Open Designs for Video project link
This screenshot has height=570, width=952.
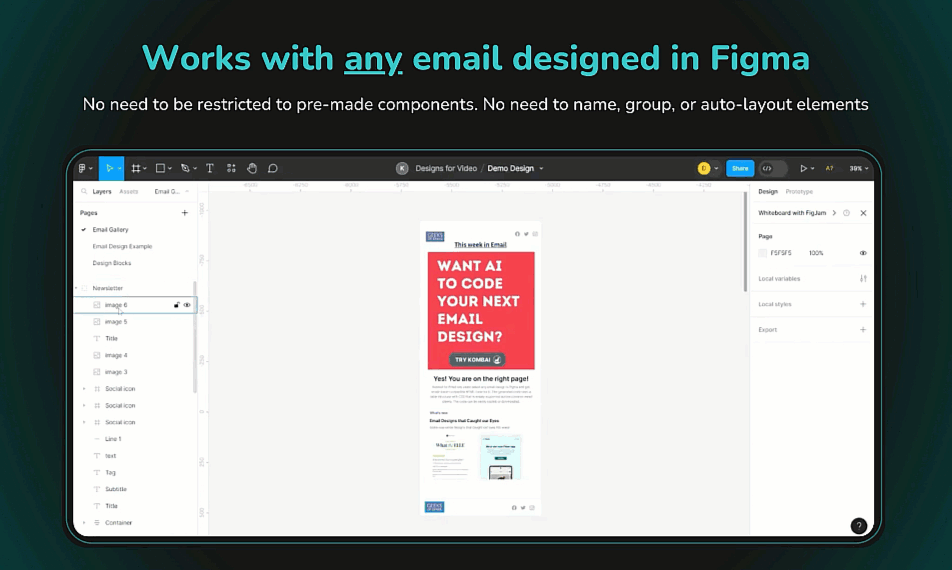point(446,168)
